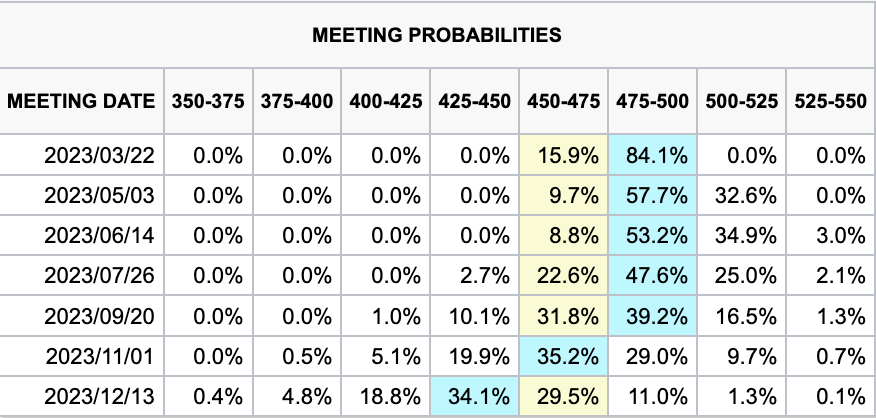
Task: Select the 57.7% probability cell
Action: tap(651, 195)
